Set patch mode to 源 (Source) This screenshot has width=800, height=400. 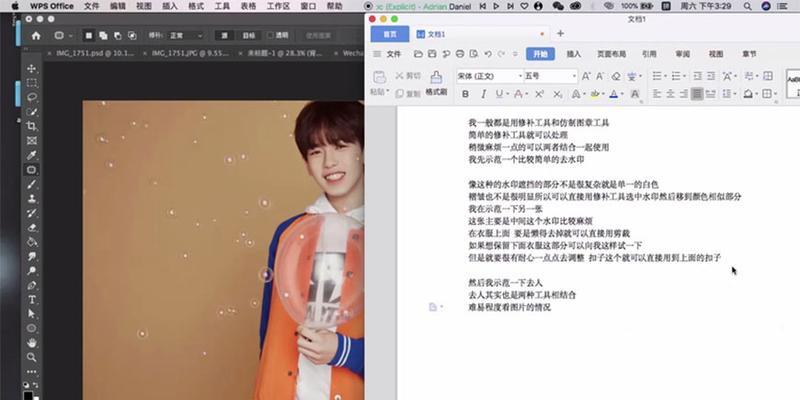click(224, 36)
